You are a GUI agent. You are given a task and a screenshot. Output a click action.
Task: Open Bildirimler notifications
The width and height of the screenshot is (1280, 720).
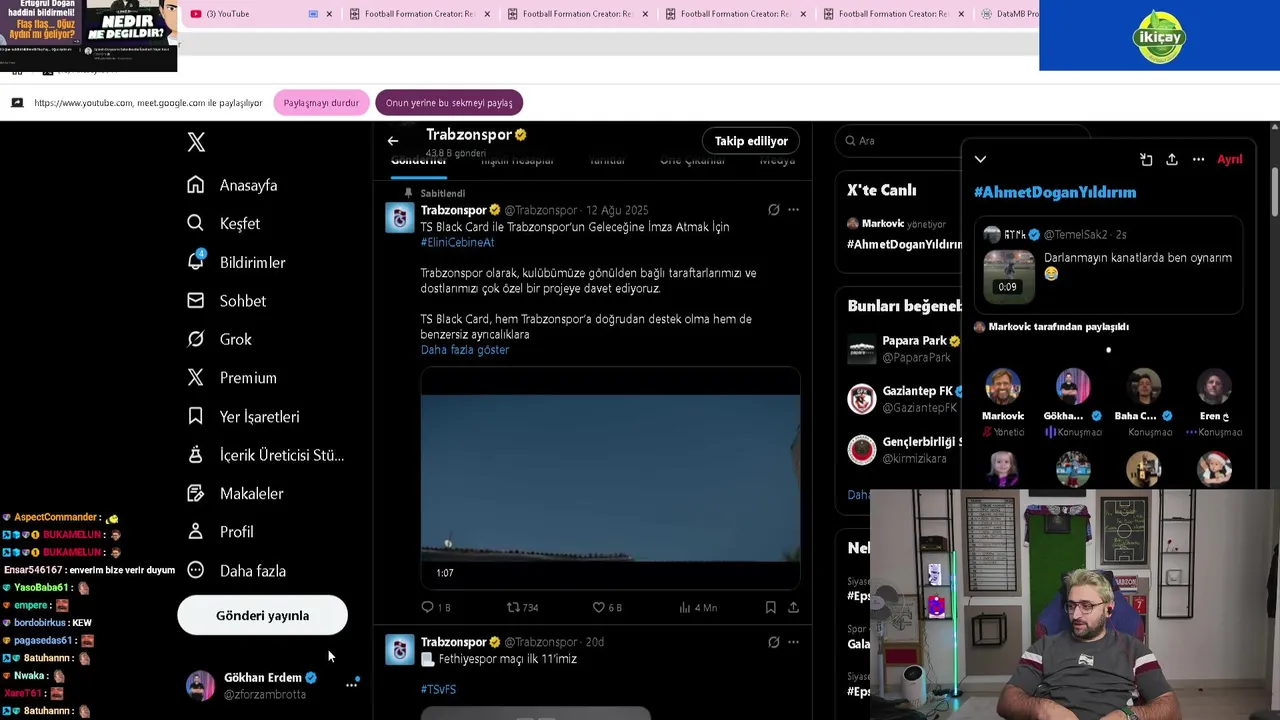coord(237,262)
